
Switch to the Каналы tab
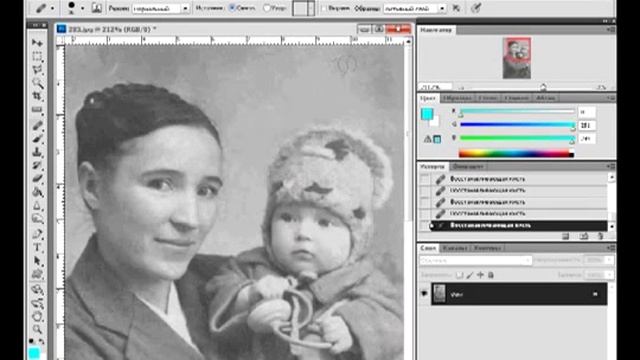pos(455,248)
